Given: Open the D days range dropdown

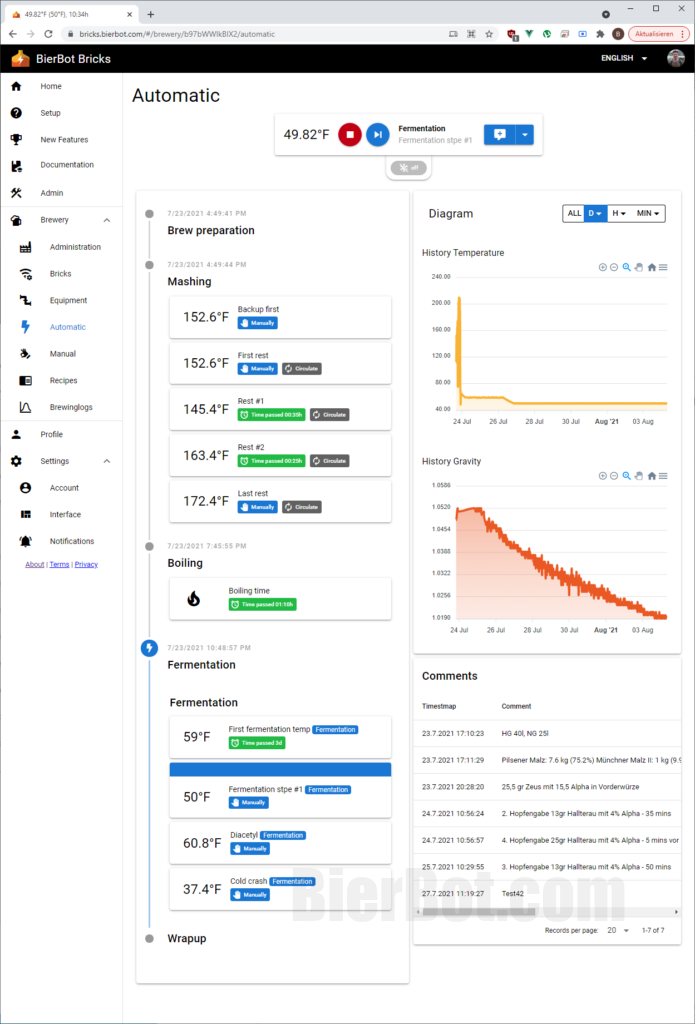Looking at the screenshot, I should click(x=595, y=213).
